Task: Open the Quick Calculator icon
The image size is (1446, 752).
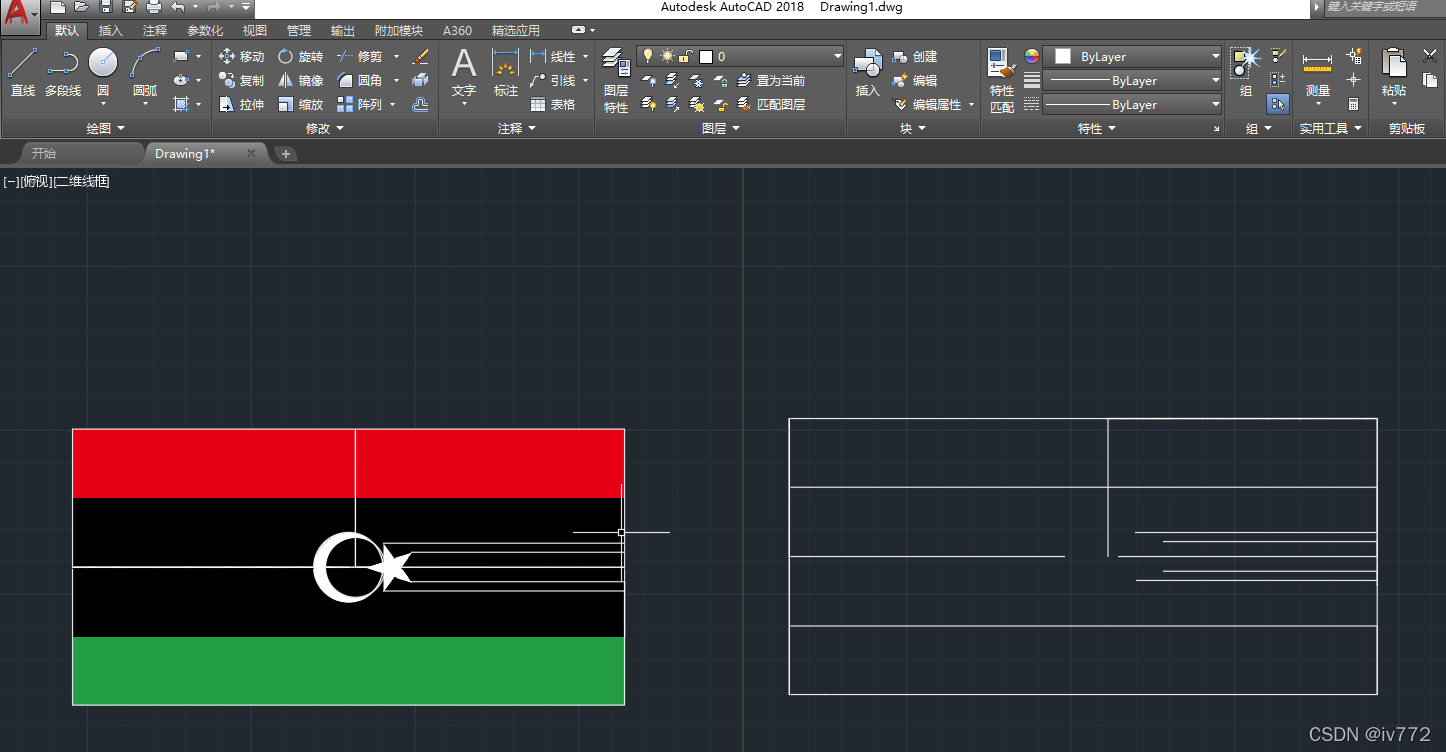Action: [x=1354, y=104]
